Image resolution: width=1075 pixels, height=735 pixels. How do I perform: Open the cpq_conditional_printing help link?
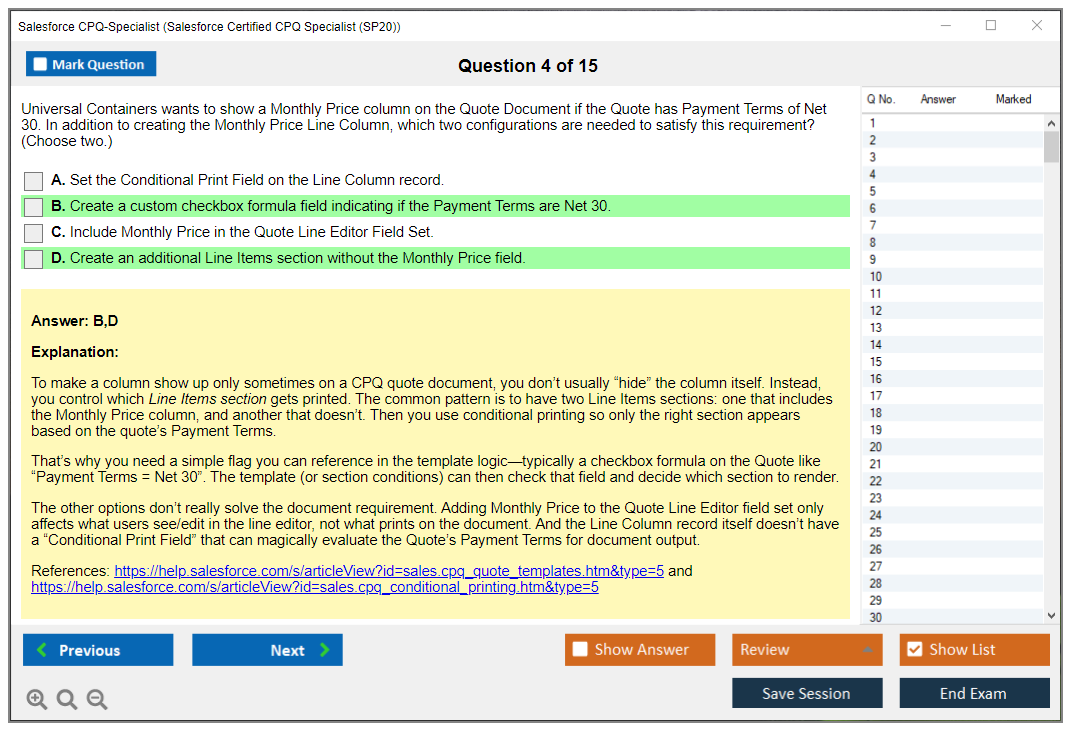314,588
